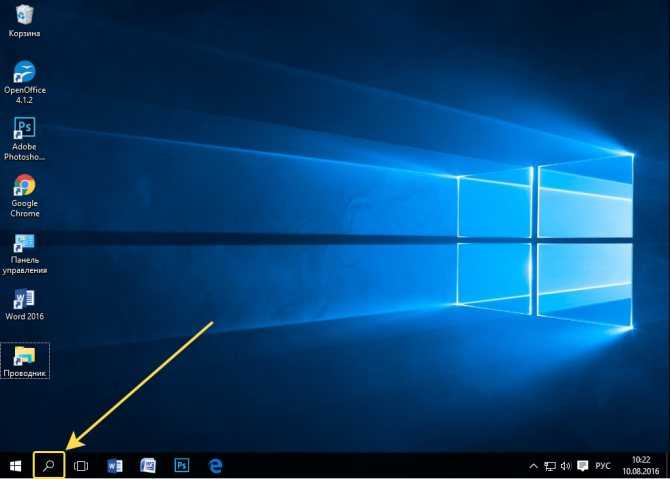Open the volume tray icon
The height and width of the screenshot is (479, 670).
click(565, 466)
